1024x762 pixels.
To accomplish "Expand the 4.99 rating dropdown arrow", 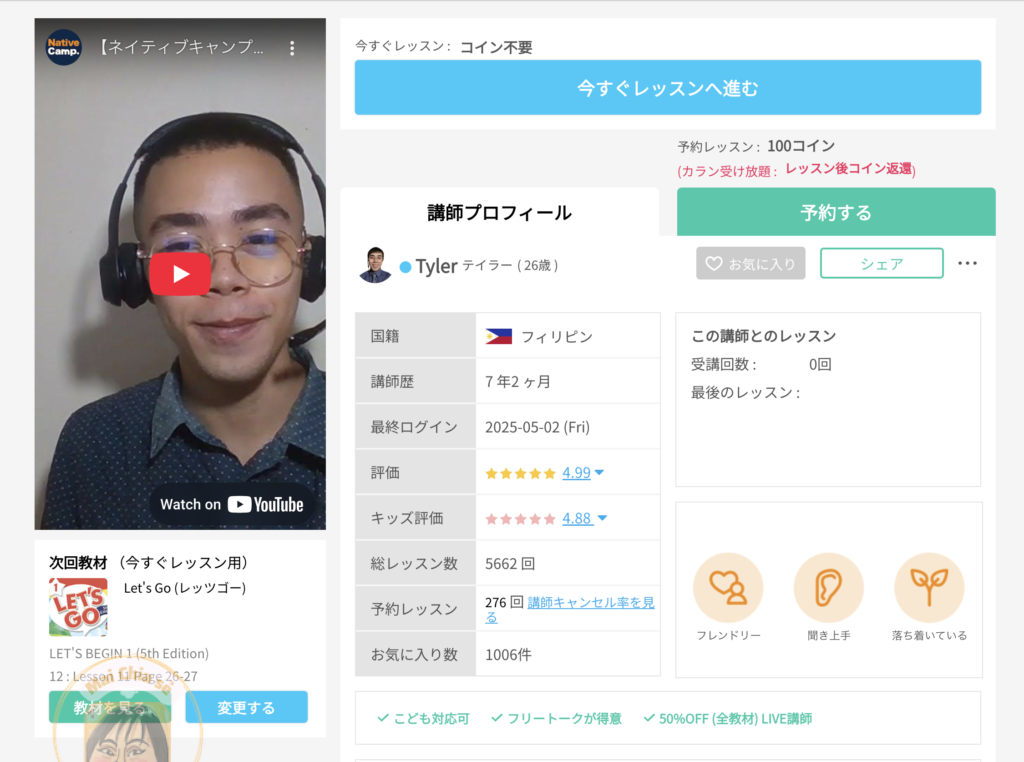I will point(600,472).
